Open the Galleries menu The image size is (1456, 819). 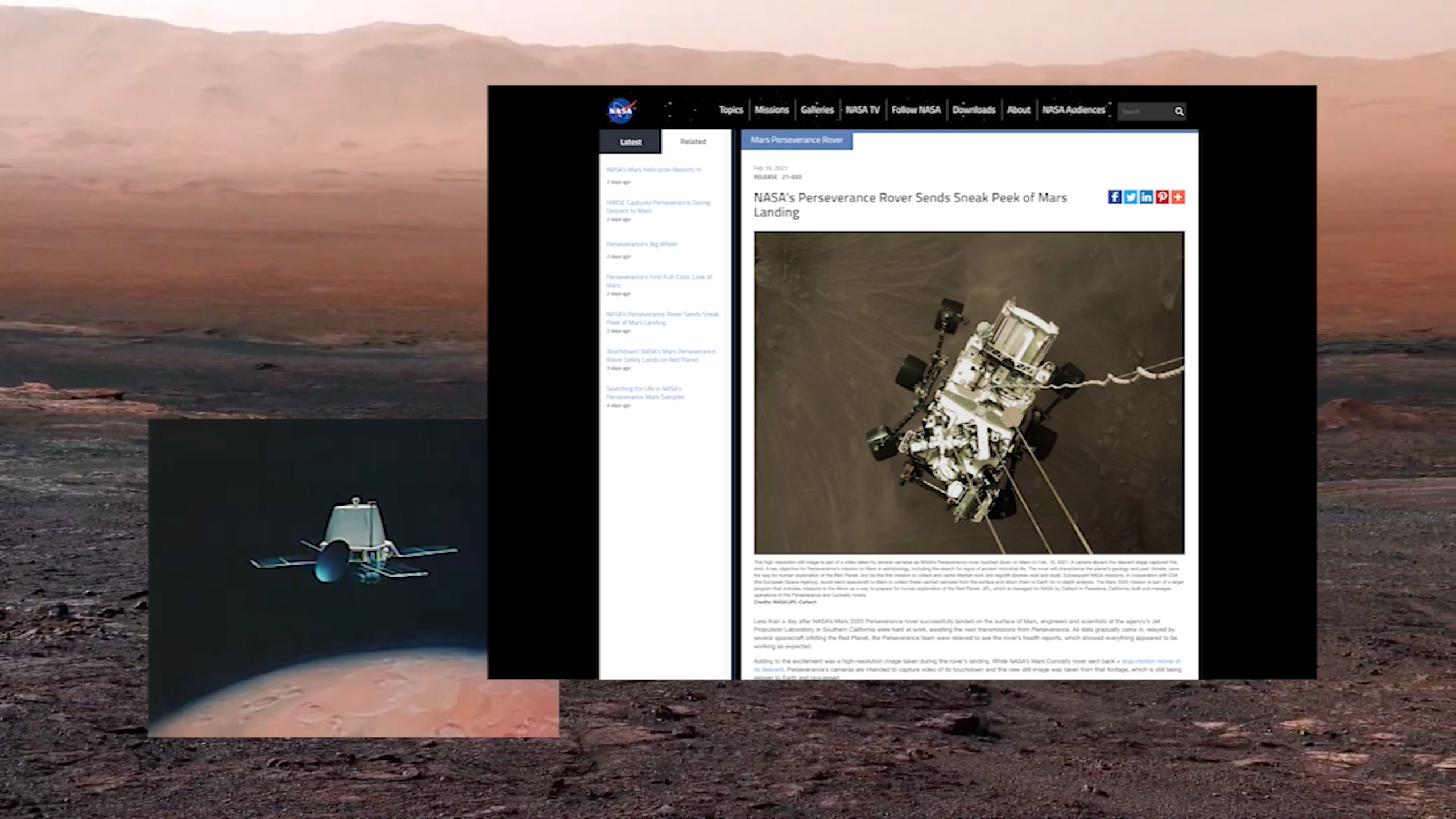[817, 110]
